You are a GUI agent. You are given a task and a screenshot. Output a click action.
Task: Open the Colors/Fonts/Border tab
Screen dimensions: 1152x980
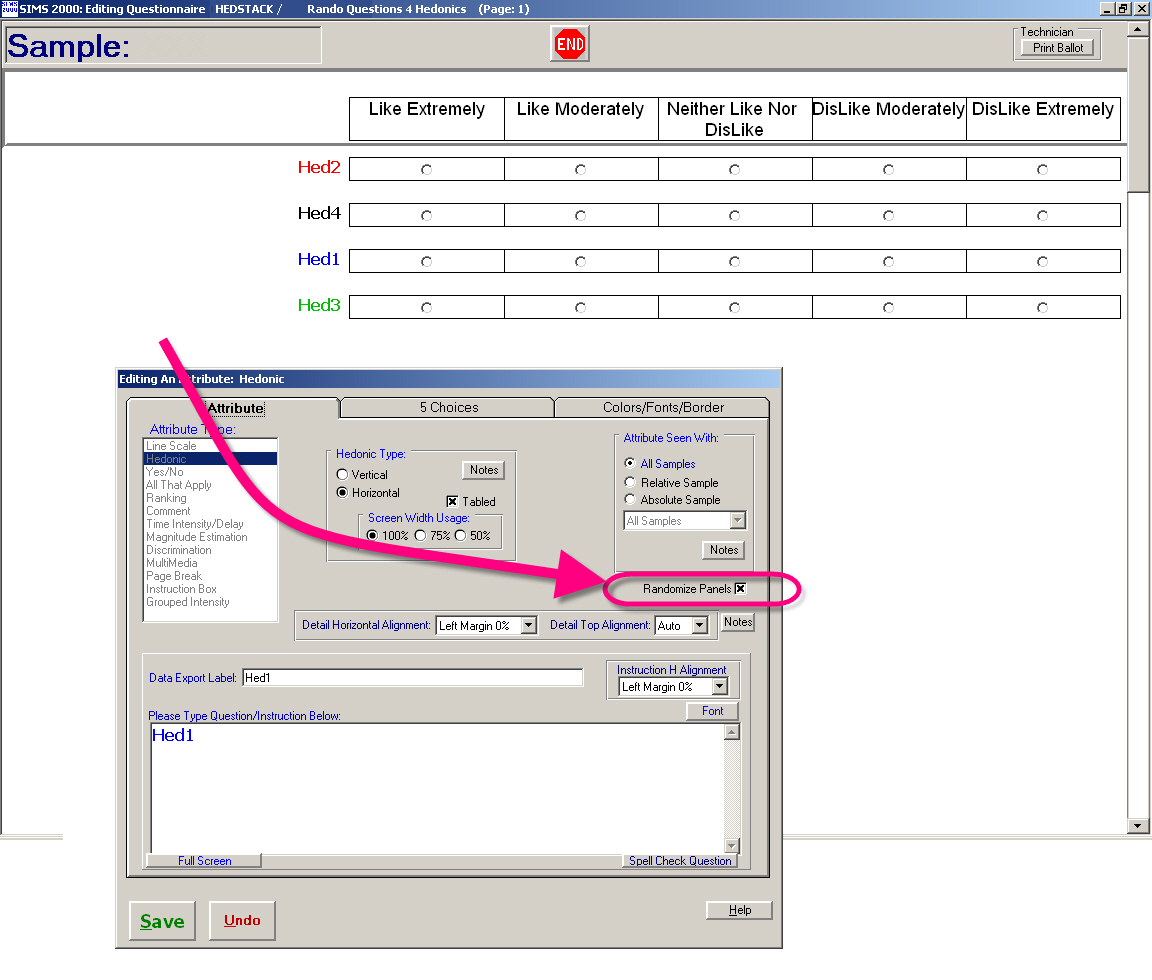pyautogui.click(x=663, y=407)
